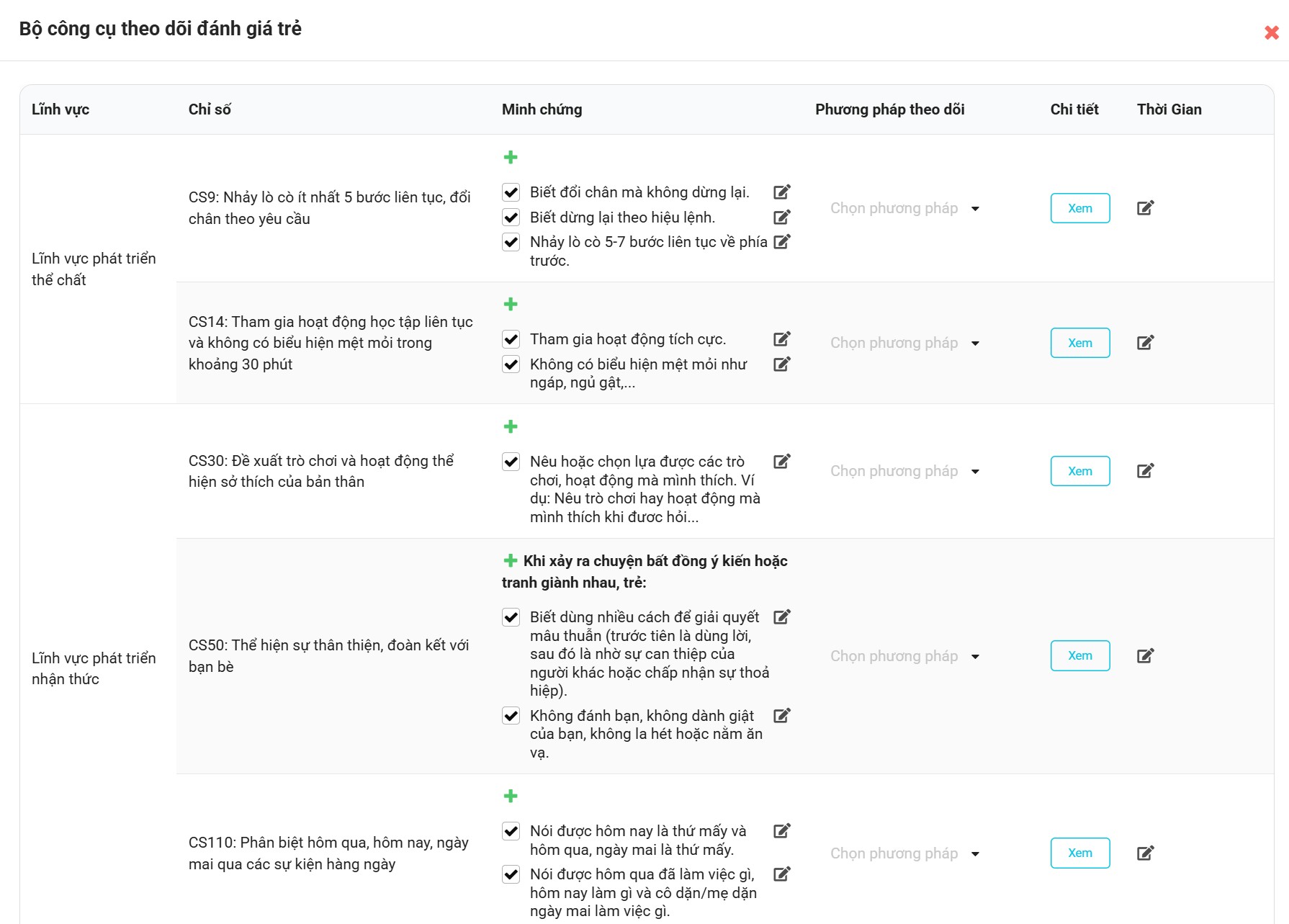Edit 'Không đánh bạn' evidence item
Image resolution: width=1289 pixels, height=924 pixels.
click(782, 716)
